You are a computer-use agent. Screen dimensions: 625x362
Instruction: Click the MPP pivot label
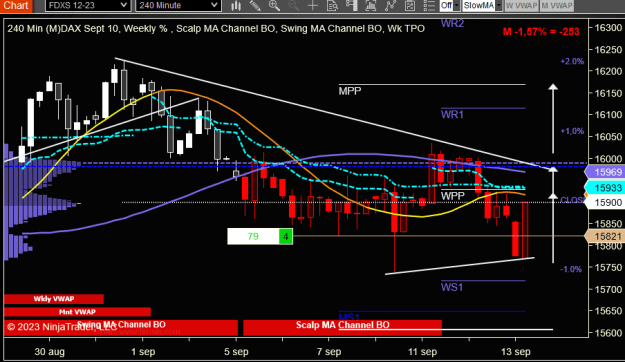click(x=350, y=91)
